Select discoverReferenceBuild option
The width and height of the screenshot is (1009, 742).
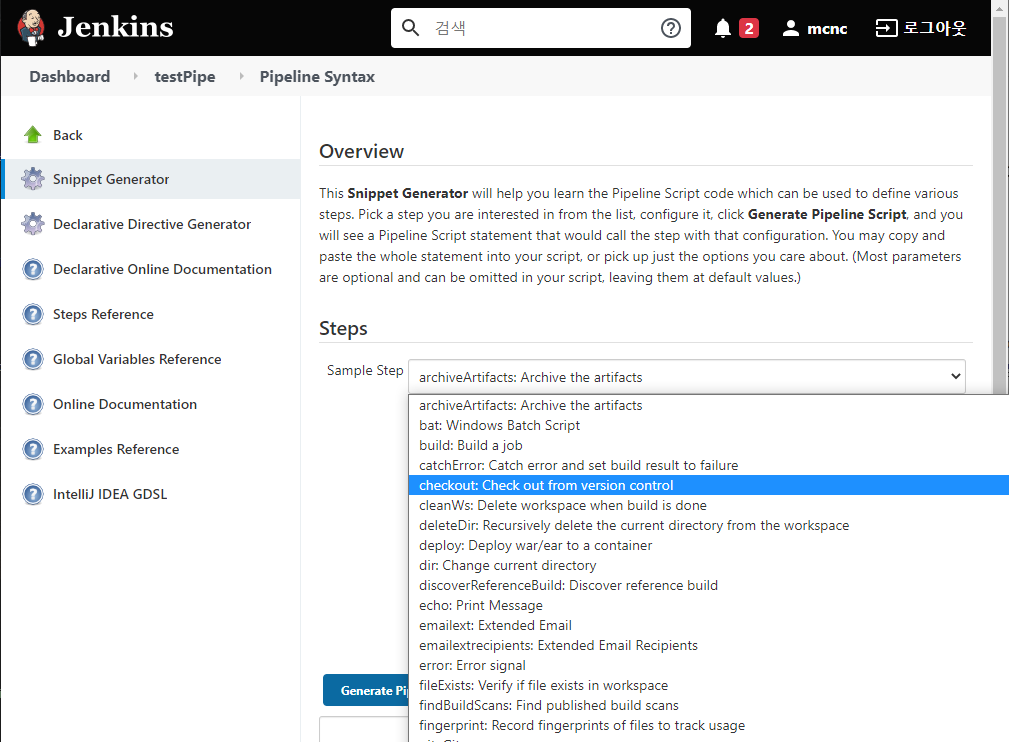tap(708, 585)
